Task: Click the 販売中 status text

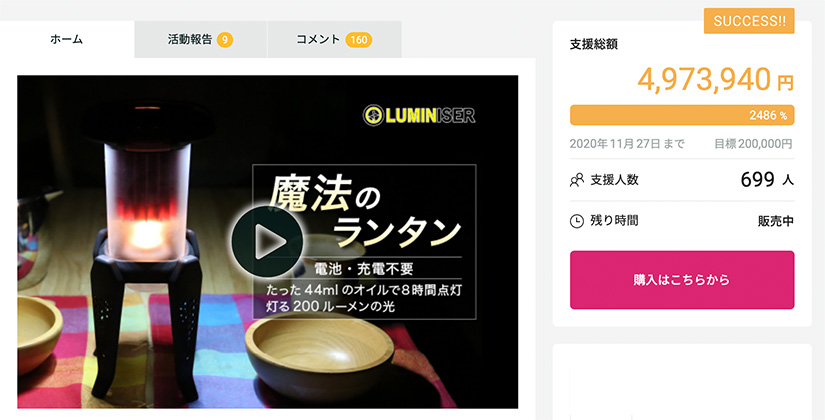Action: click(776, 221)
